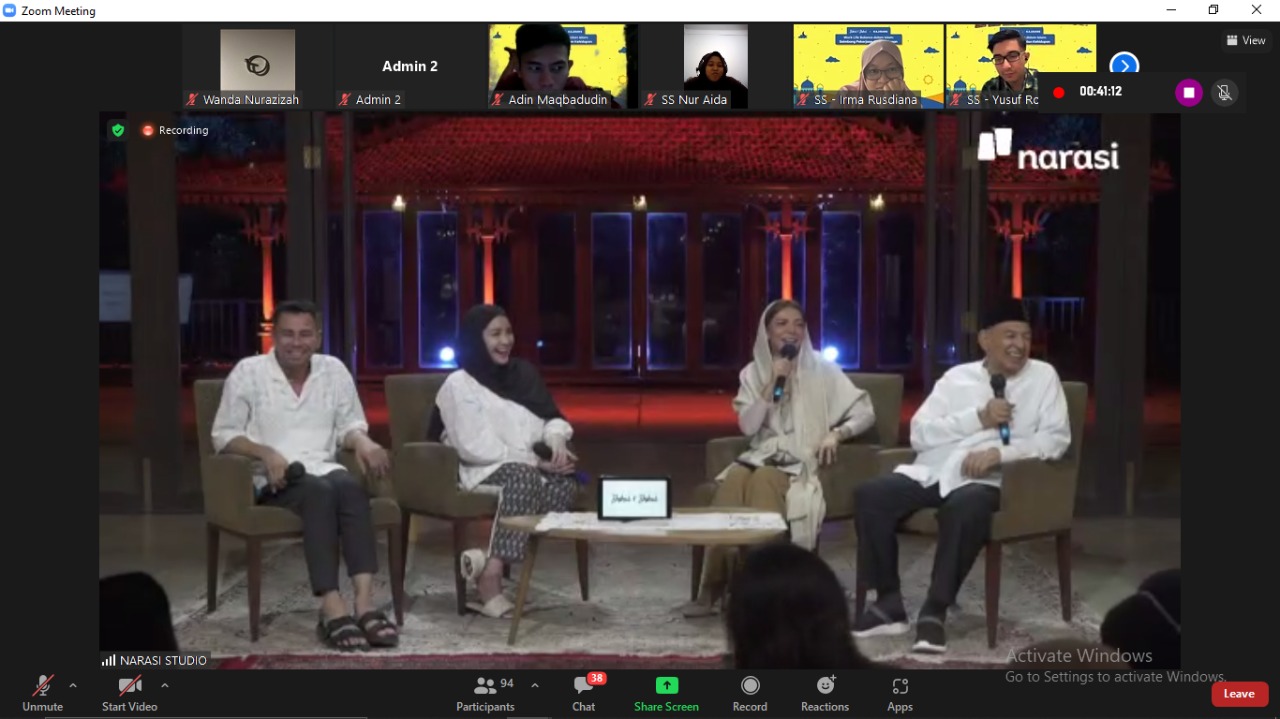
Task: Click the green encryption shield icon
Action: click(118, 130)
